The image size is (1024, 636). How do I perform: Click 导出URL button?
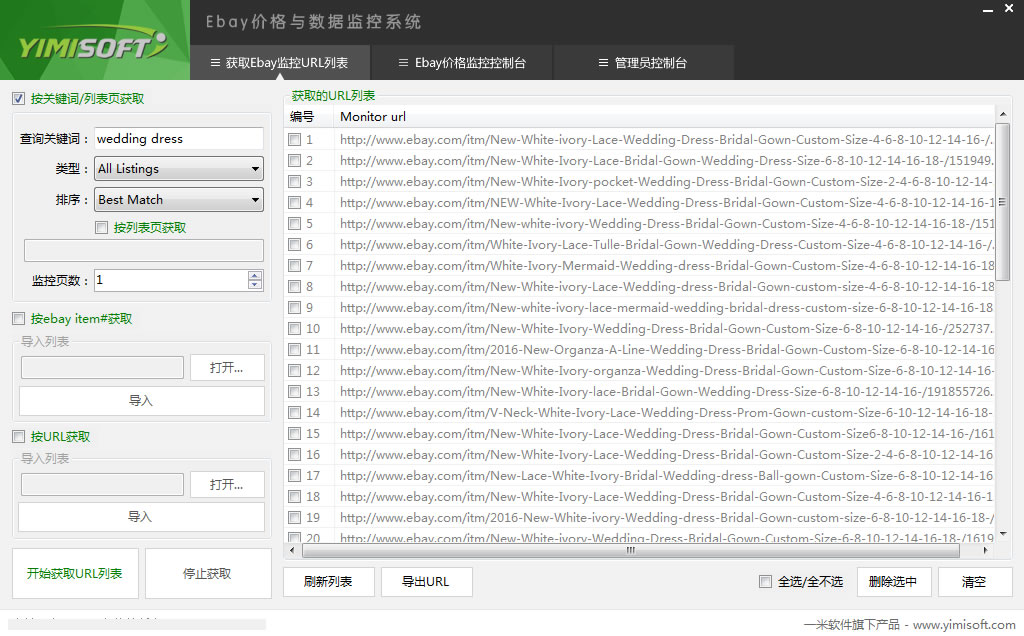pyautogui.click(x=426, y=581)
